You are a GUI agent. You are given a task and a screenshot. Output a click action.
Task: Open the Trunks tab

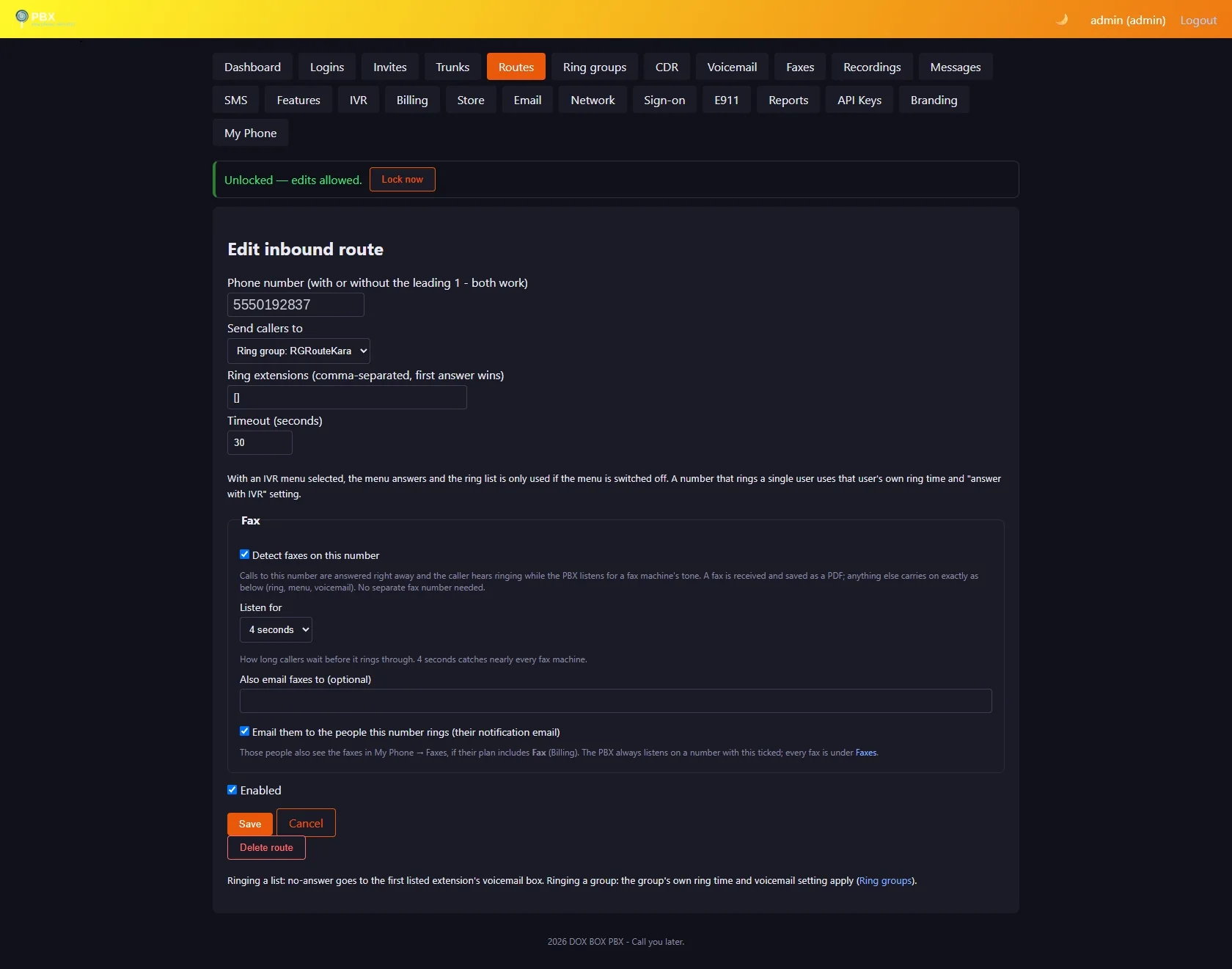point(452,67)
